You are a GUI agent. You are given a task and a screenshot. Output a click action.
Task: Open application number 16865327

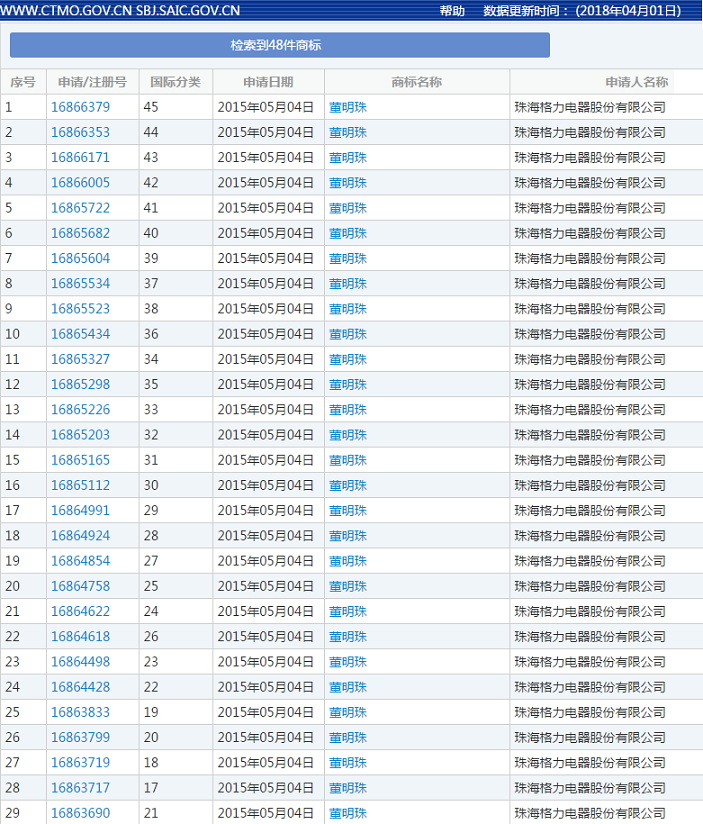click(80, 359)
